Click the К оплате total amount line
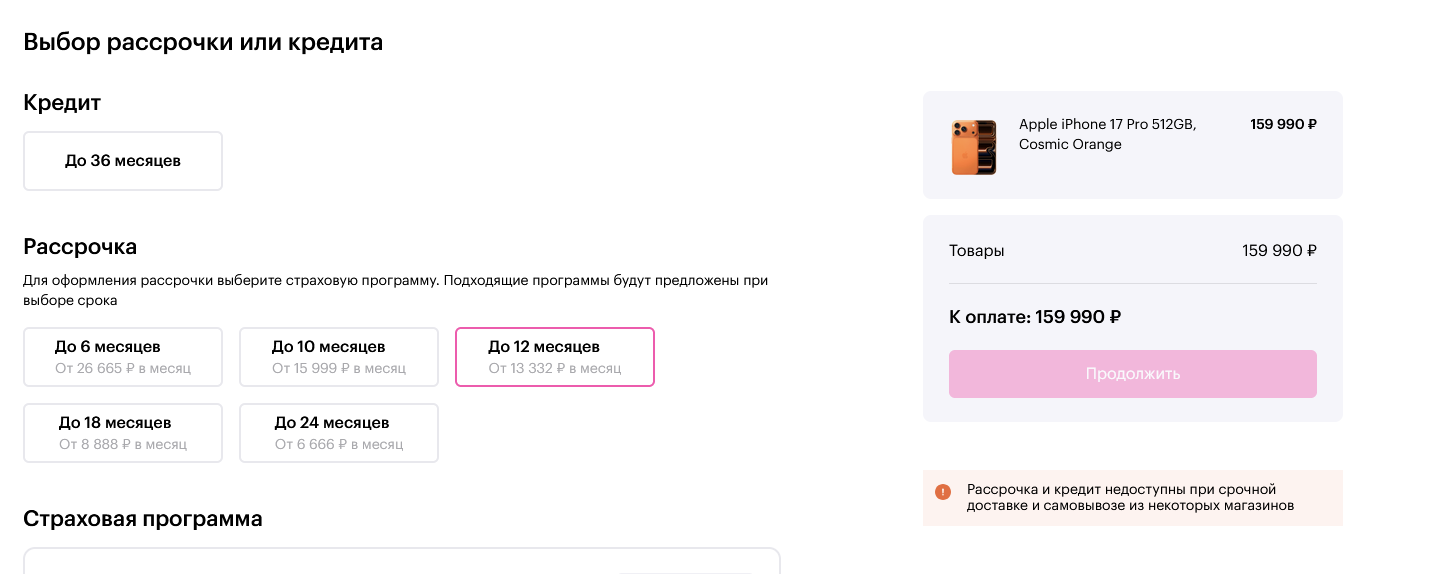Viewport: 1432px width, 574px height. tap(1035, 317)
